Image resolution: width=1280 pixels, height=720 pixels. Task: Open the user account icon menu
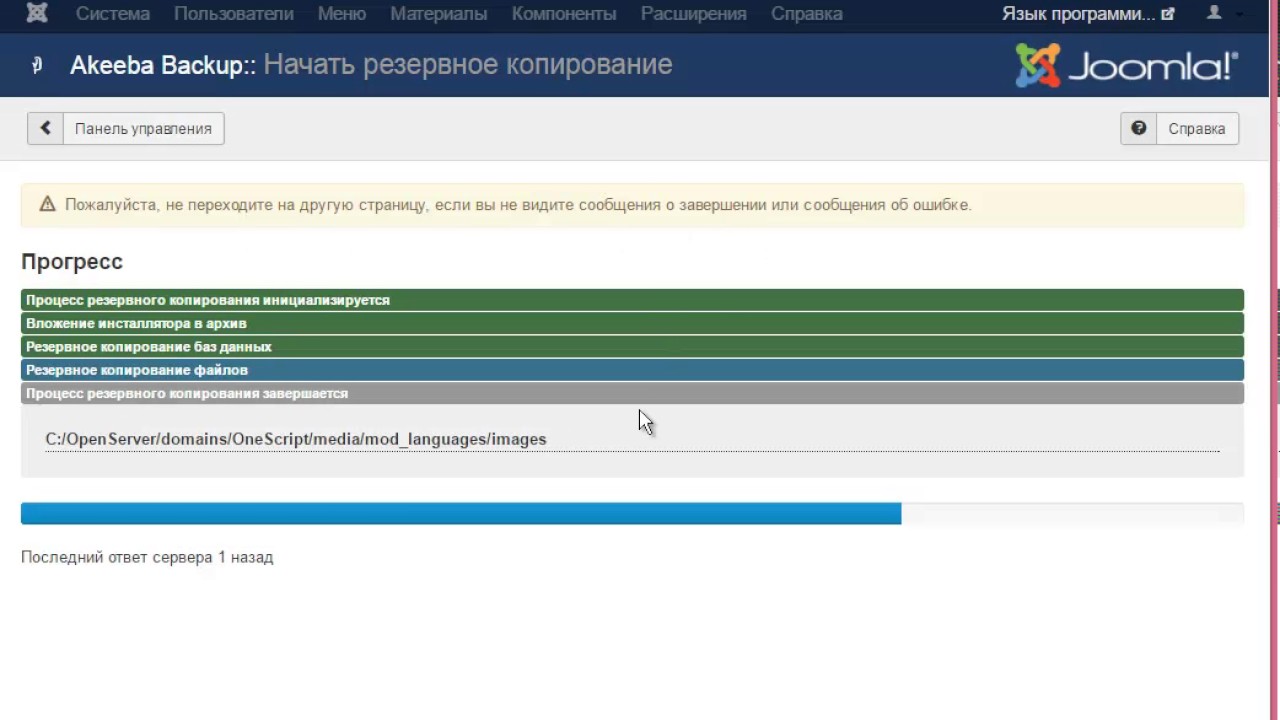(1214, 13)
